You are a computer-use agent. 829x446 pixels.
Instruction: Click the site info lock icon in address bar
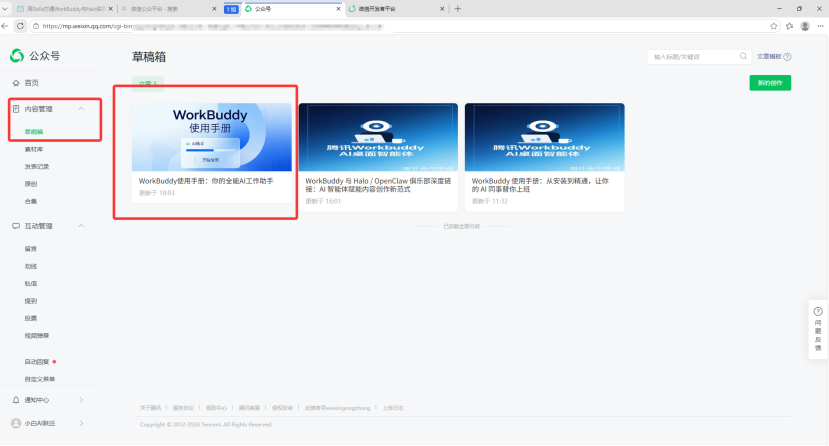[x=36, y=26]
